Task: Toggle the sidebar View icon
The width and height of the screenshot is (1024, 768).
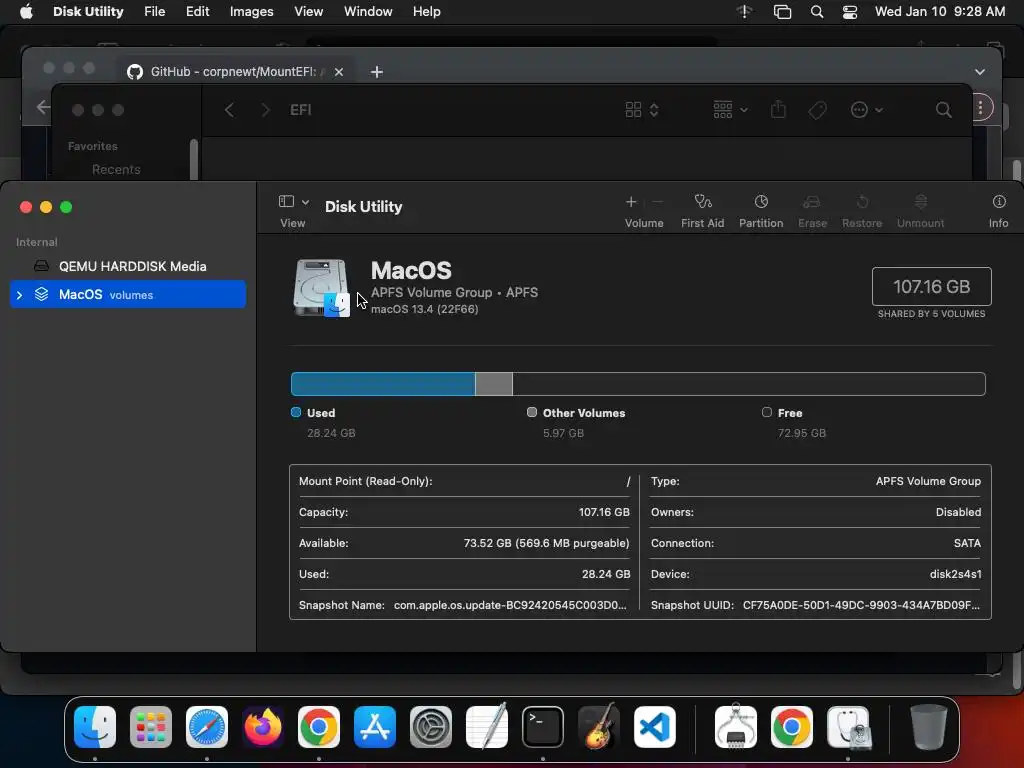Action: (286, 201)
